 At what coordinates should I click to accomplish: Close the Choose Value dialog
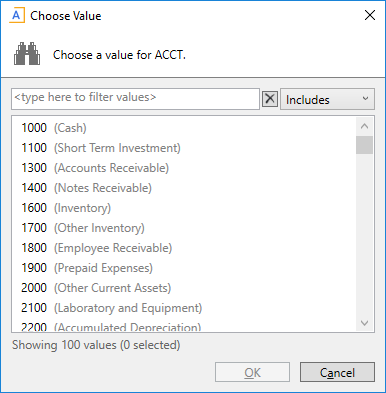370,15
